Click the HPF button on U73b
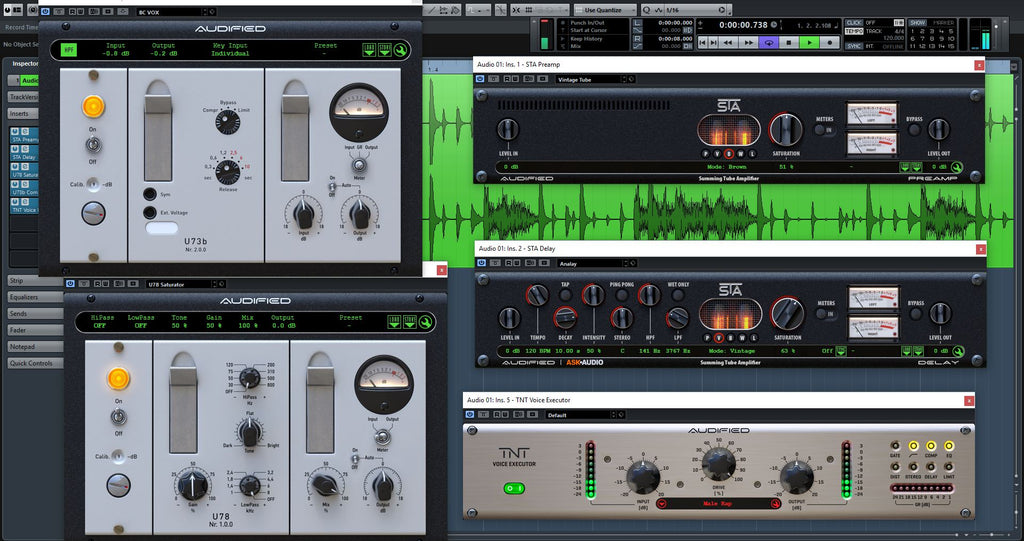 coord(69,49)
